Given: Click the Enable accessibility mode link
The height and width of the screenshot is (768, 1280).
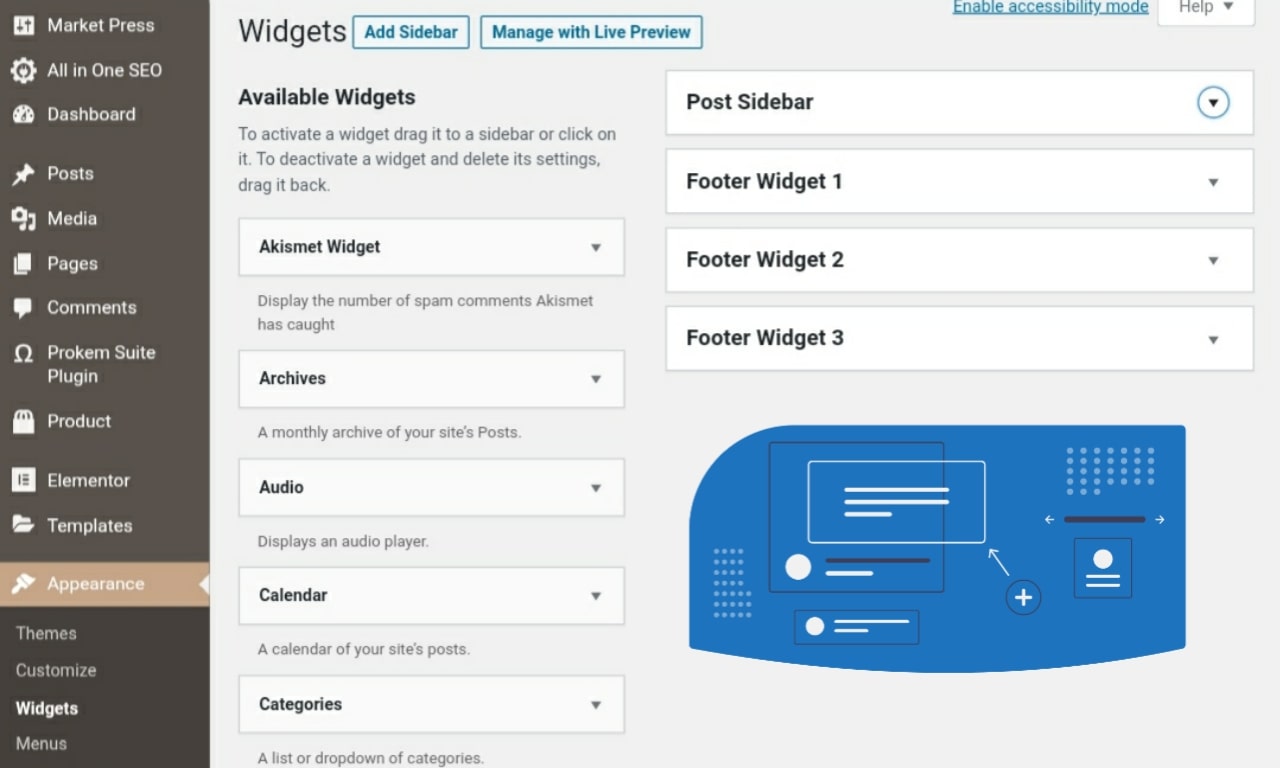Looking at the screenshot, I should pyautogui.click(x=1050, y=7).
